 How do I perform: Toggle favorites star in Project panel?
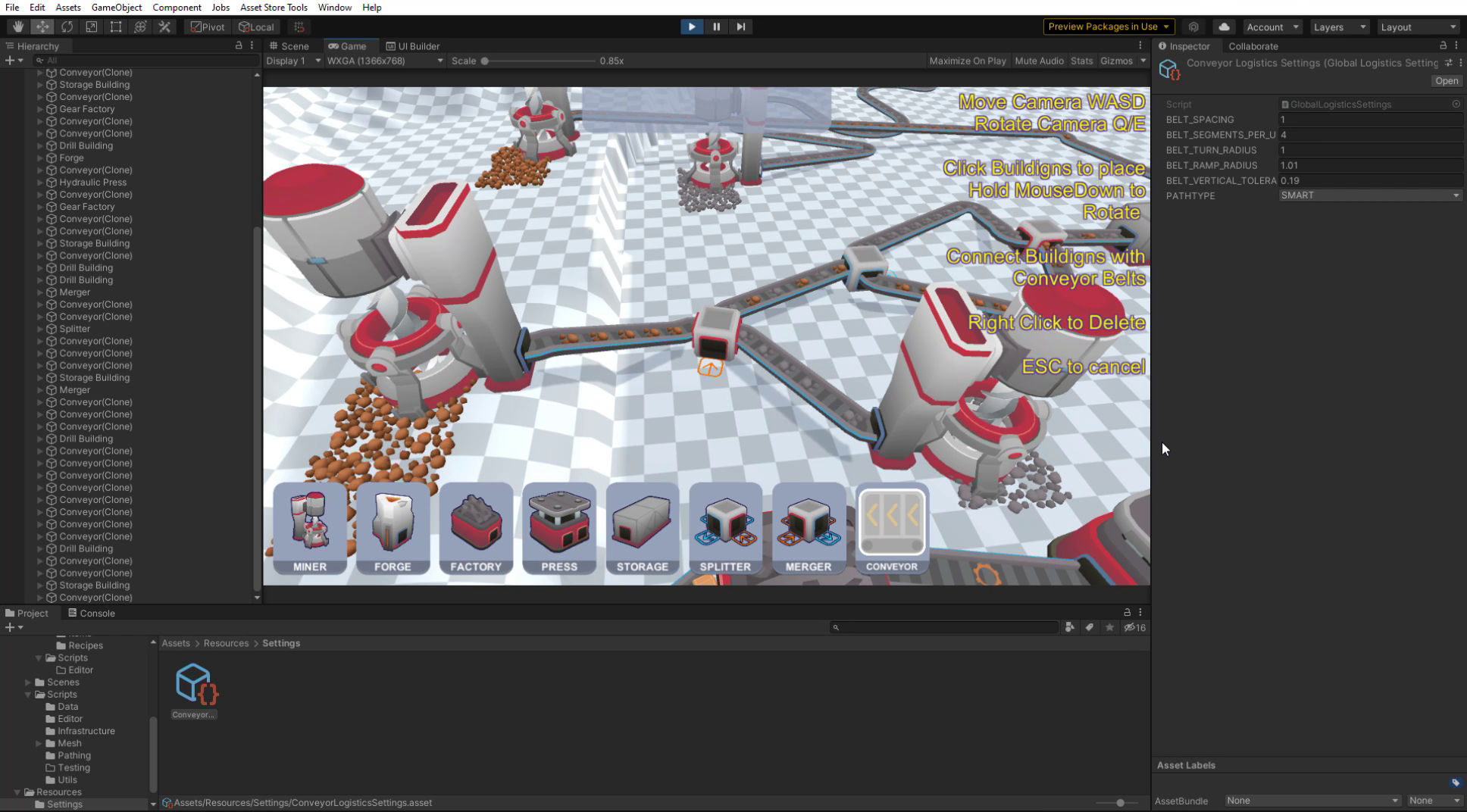tap(1109, 627)
